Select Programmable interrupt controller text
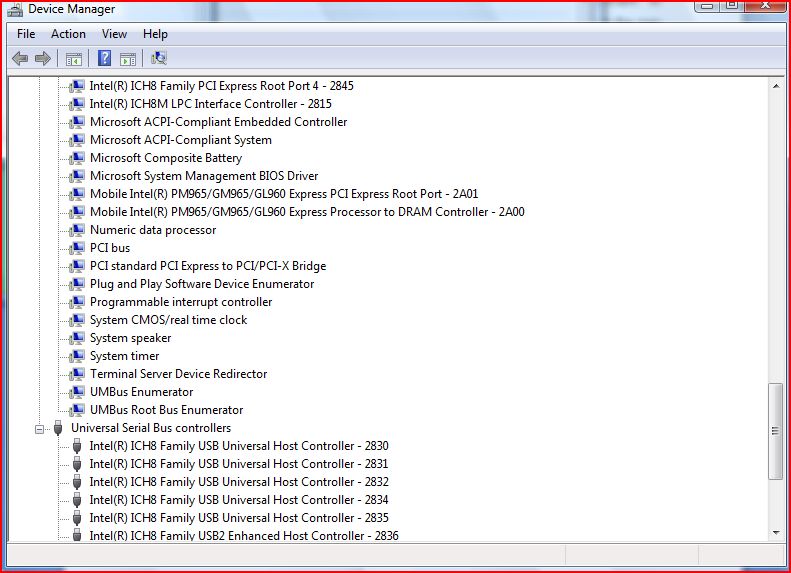The image size is (791, 573). [x=181, y=302]
